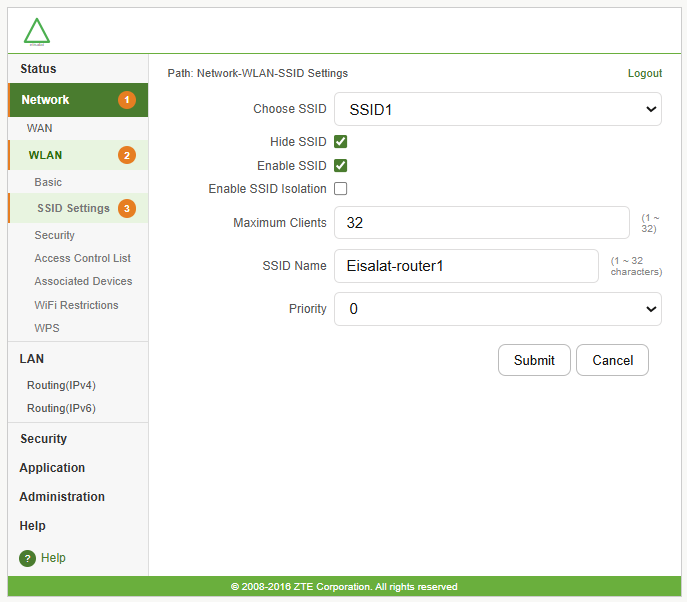The image size is (687, 602).
Task: Click the 'Enable SSID Isolation' label
Action: pyautogui.click(x=267, y=188)
